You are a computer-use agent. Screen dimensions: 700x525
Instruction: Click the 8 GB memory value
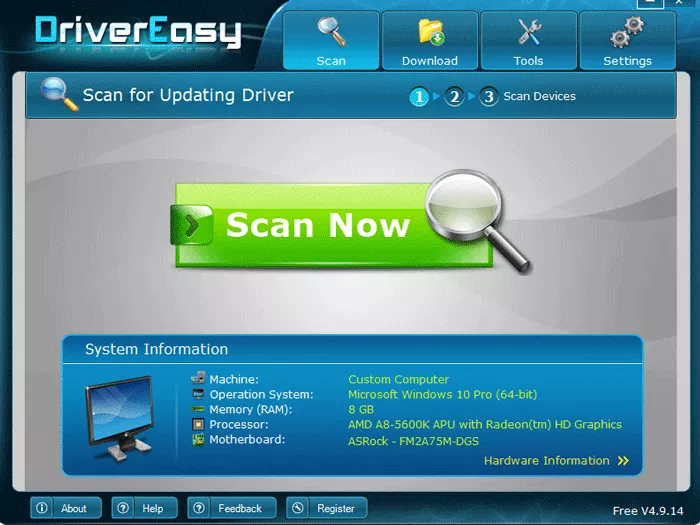(361, 409)
